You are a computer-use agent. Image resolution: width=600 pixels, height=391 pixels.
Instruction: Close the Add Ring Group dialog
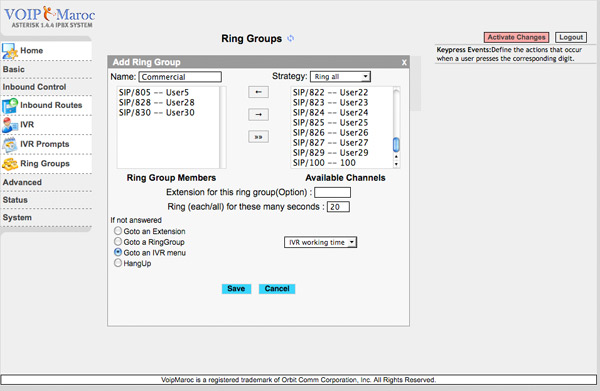click(x=404, y=62)
